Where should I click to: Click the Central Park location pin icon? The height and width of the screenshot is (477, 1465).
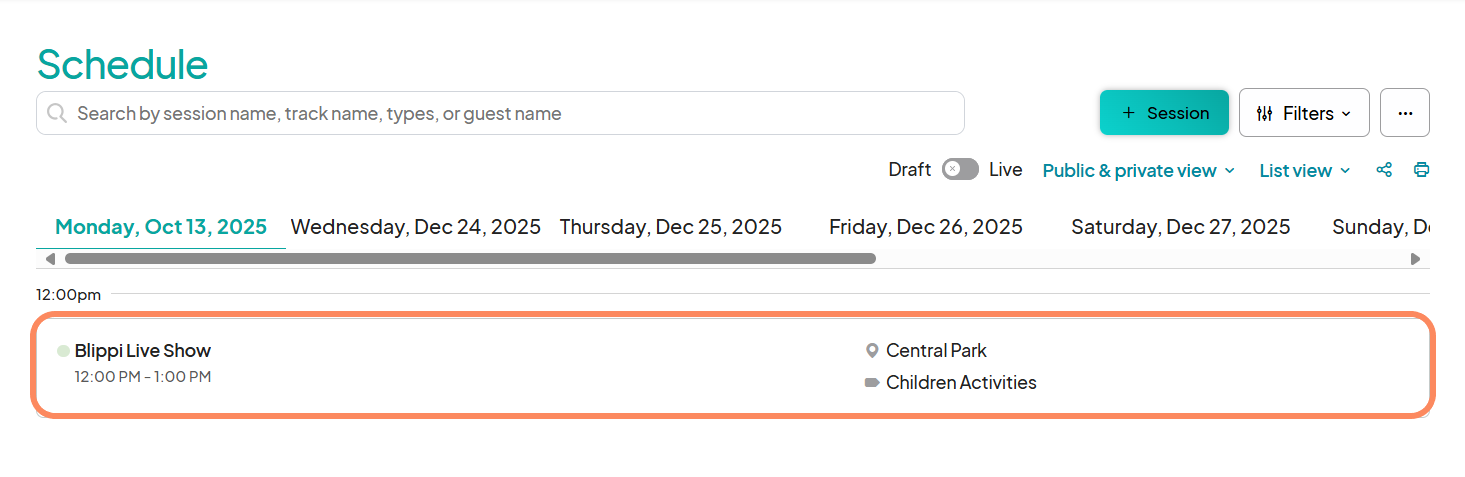872,351
